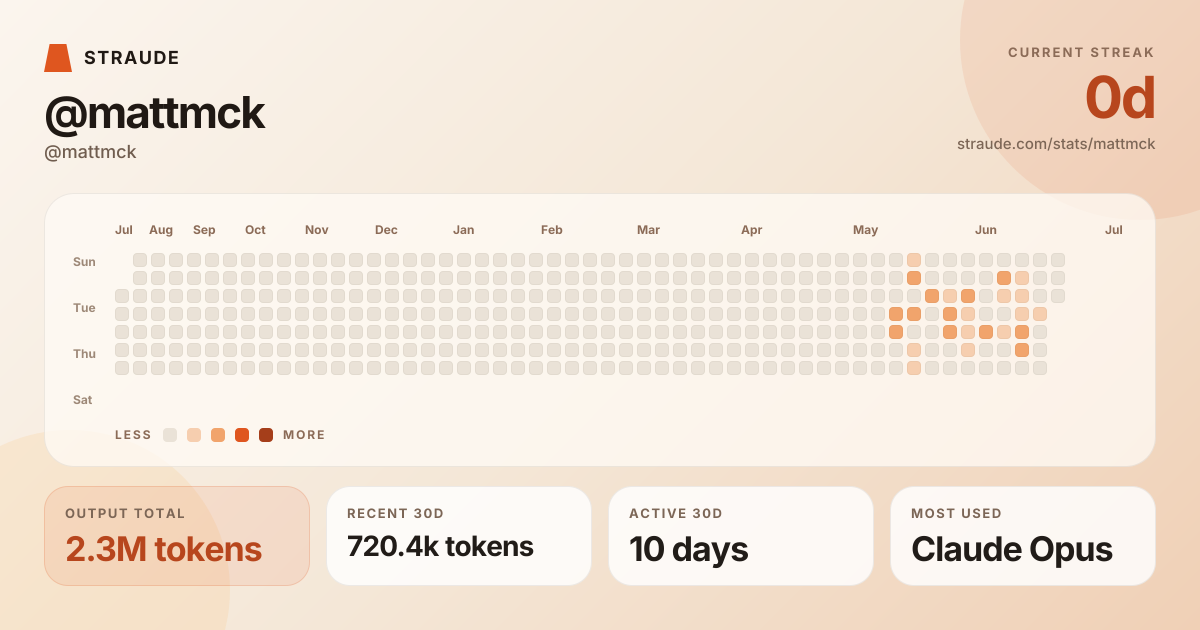Click the MORE legend label

(x=304, y=435)
